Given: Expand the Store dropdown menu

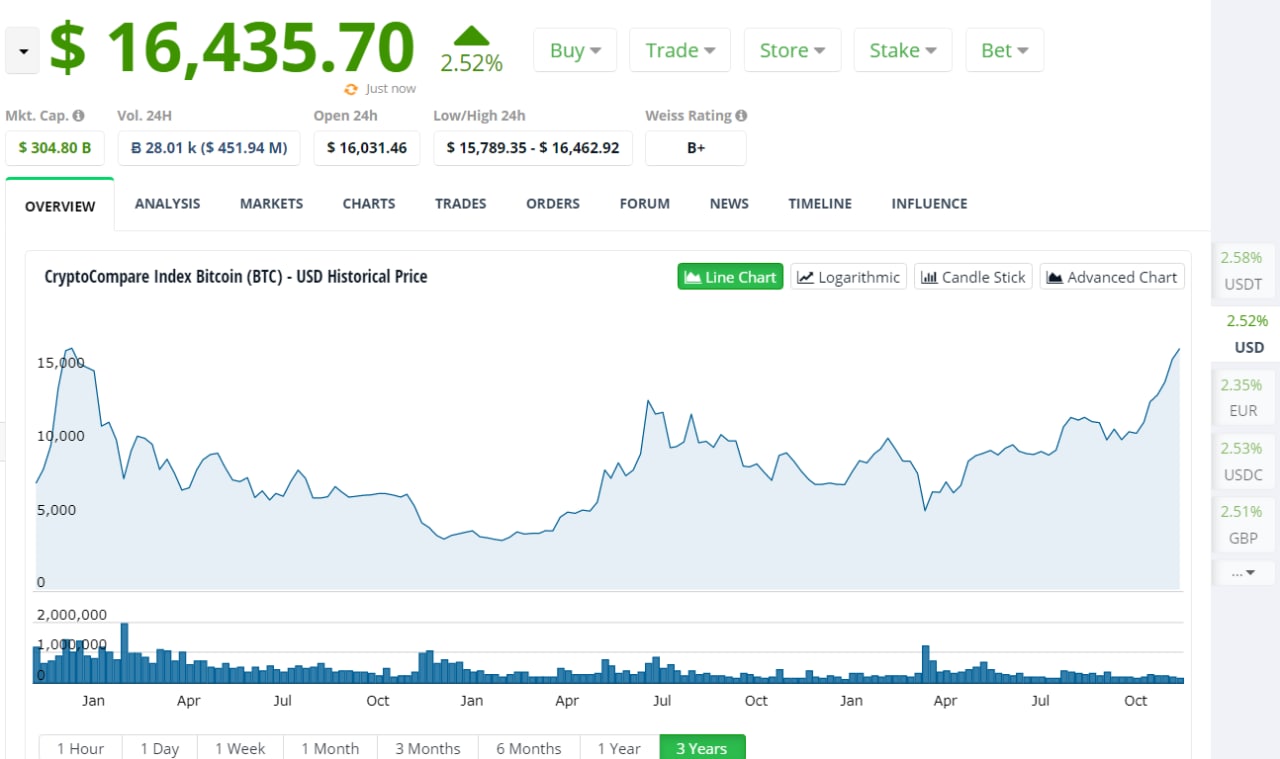Looking at the screenshot, I should pyautogui.click(x=792, y=50).
